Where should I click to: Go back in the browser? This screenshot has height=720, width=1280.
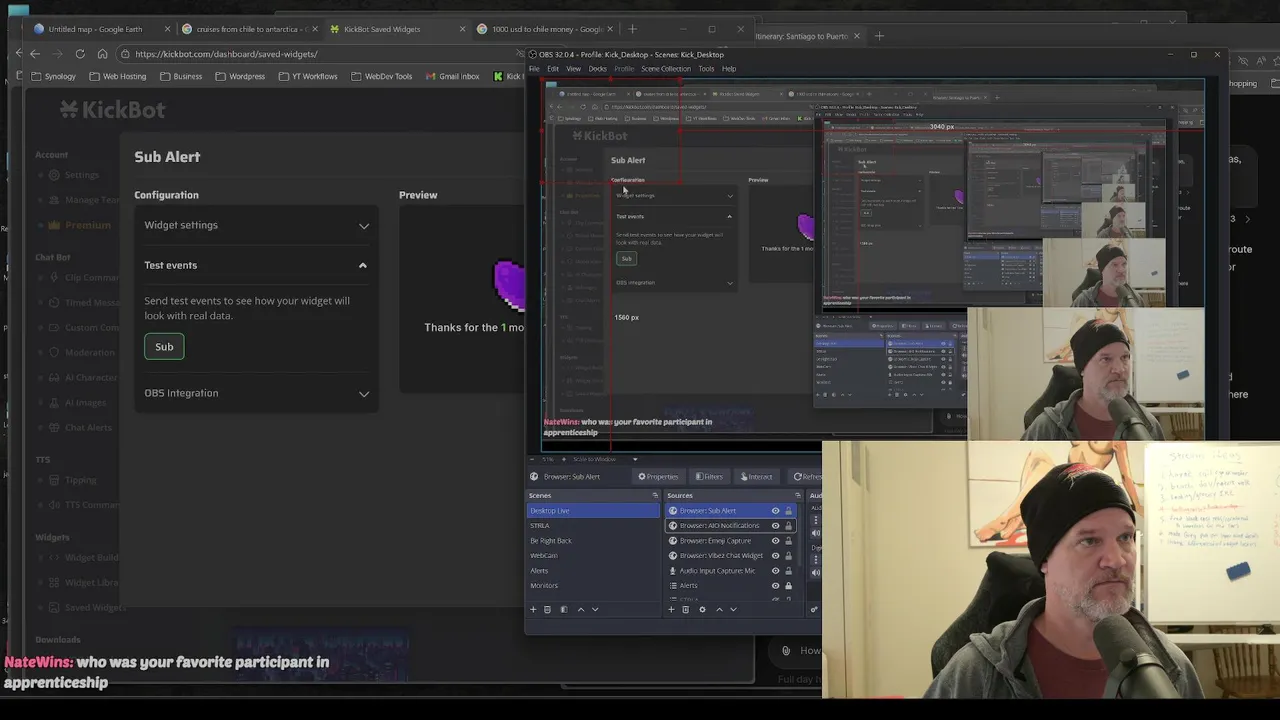pos(35,54)
